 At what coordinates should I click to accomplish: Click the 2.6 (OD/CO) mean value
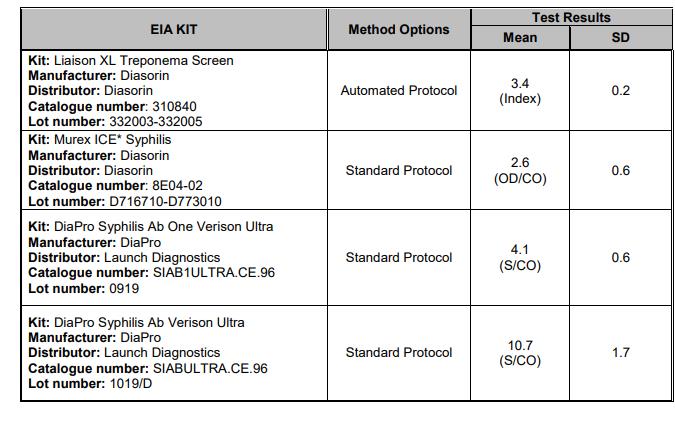point(519,170)
